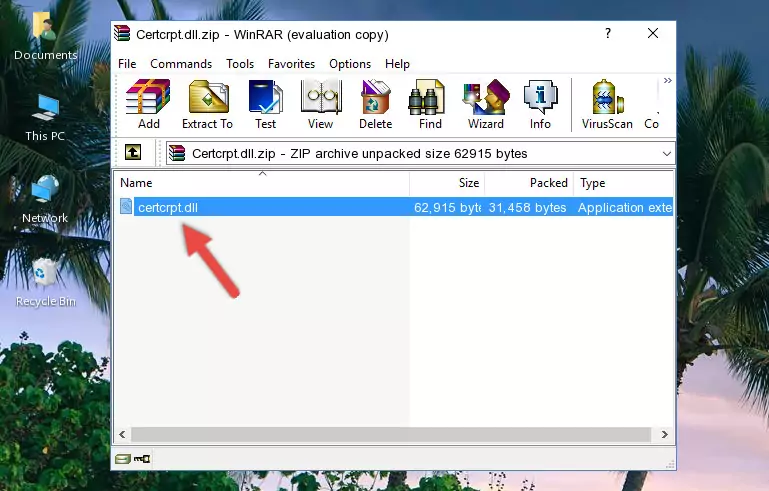This screenshot has height=491, width=769.
Task: Click the Application extension type cell
Action: (624, 207)
